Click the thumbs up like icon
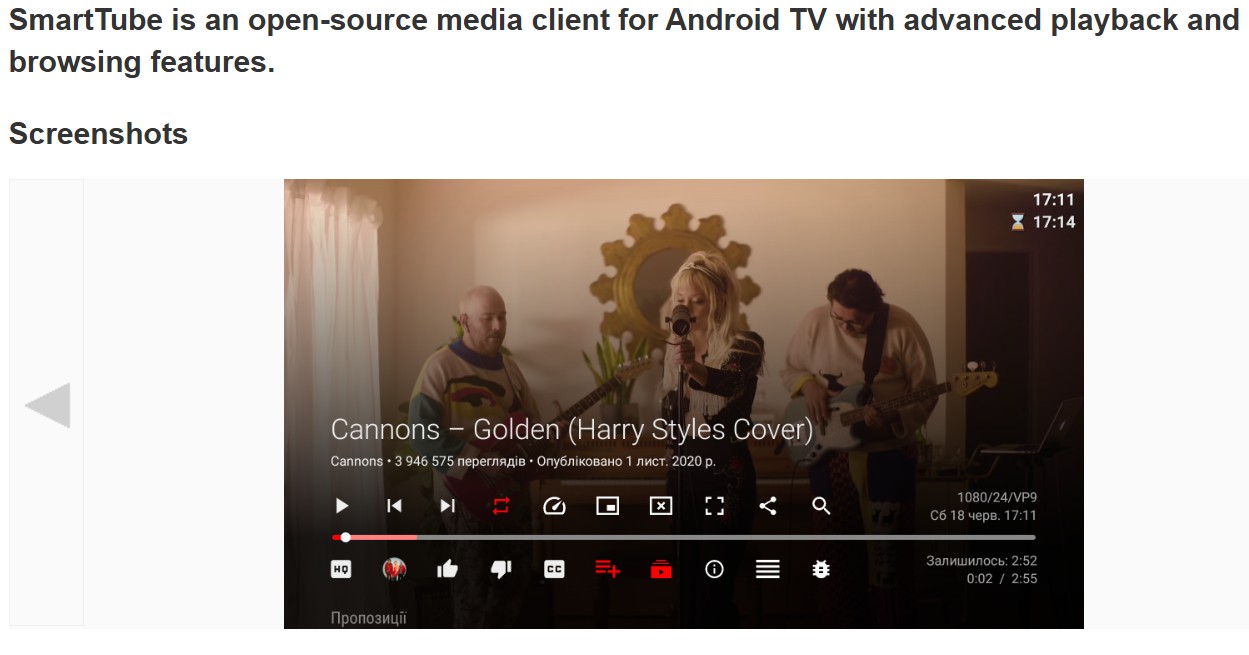This screenshot has width=1249, height=655. [x=448, y=569]
